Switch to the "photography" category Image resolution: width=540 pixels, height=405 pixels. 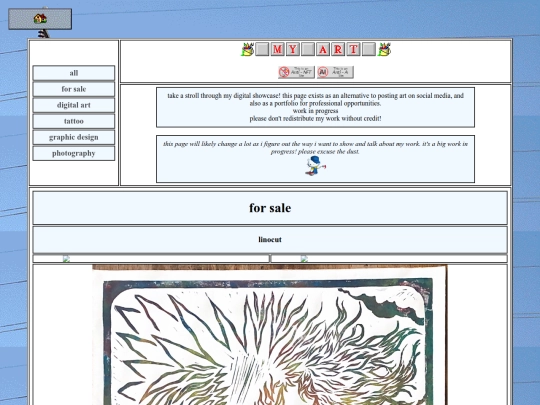click(74, 153)
